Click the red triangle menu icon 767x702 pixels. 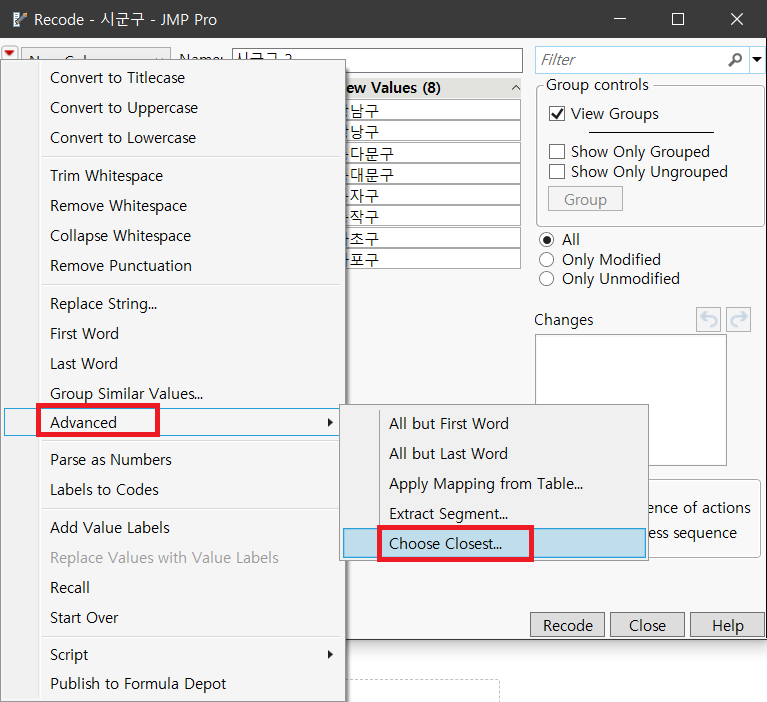pos(10,53)
